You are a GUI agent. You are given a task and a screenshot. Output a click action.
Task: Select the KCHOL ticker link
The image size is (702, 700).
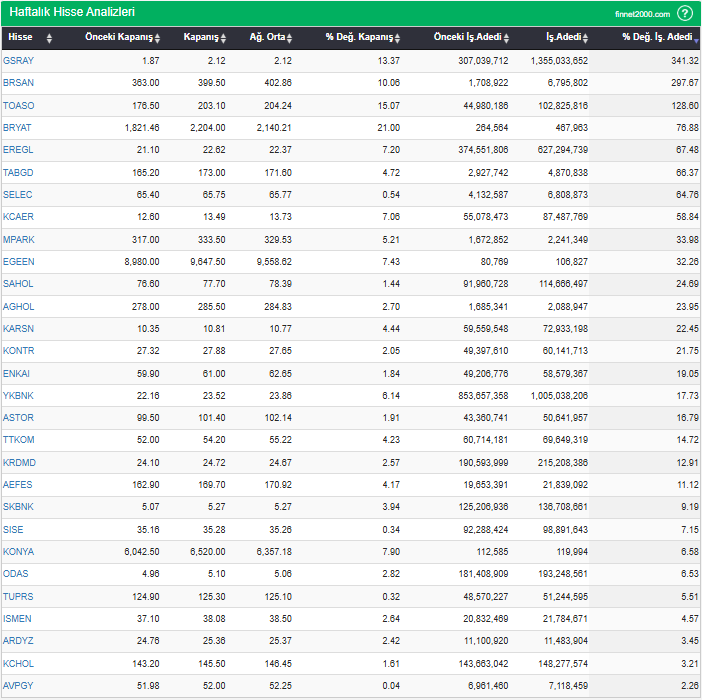[x=18, y=663]
